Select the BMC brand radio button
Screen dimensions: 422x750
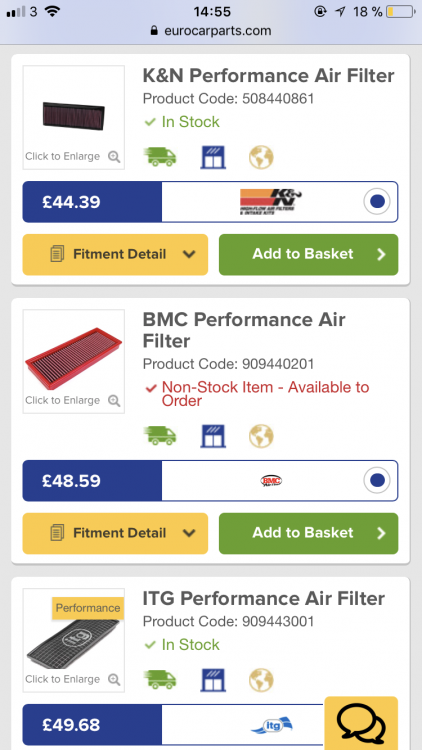(377, 480)
